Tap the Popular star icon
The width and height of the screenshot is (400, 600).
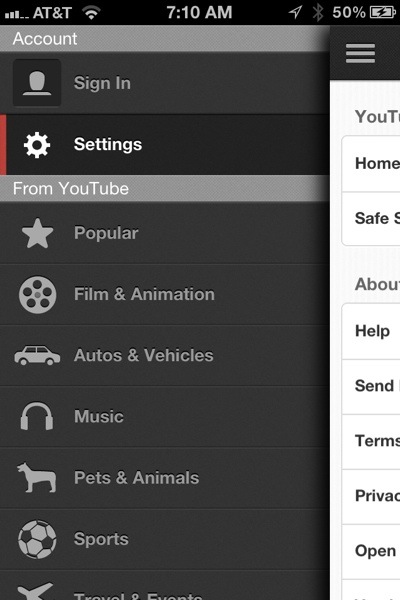coord(37,233)
